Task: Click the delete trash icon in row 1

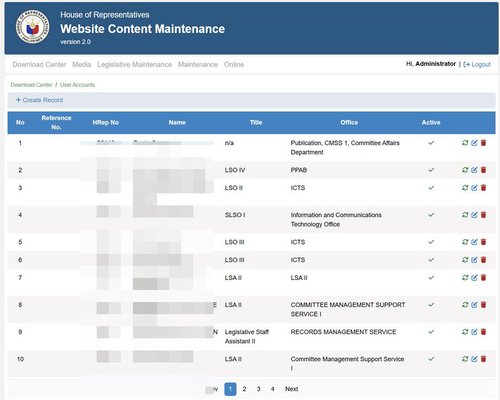Action: pos(483,143)
